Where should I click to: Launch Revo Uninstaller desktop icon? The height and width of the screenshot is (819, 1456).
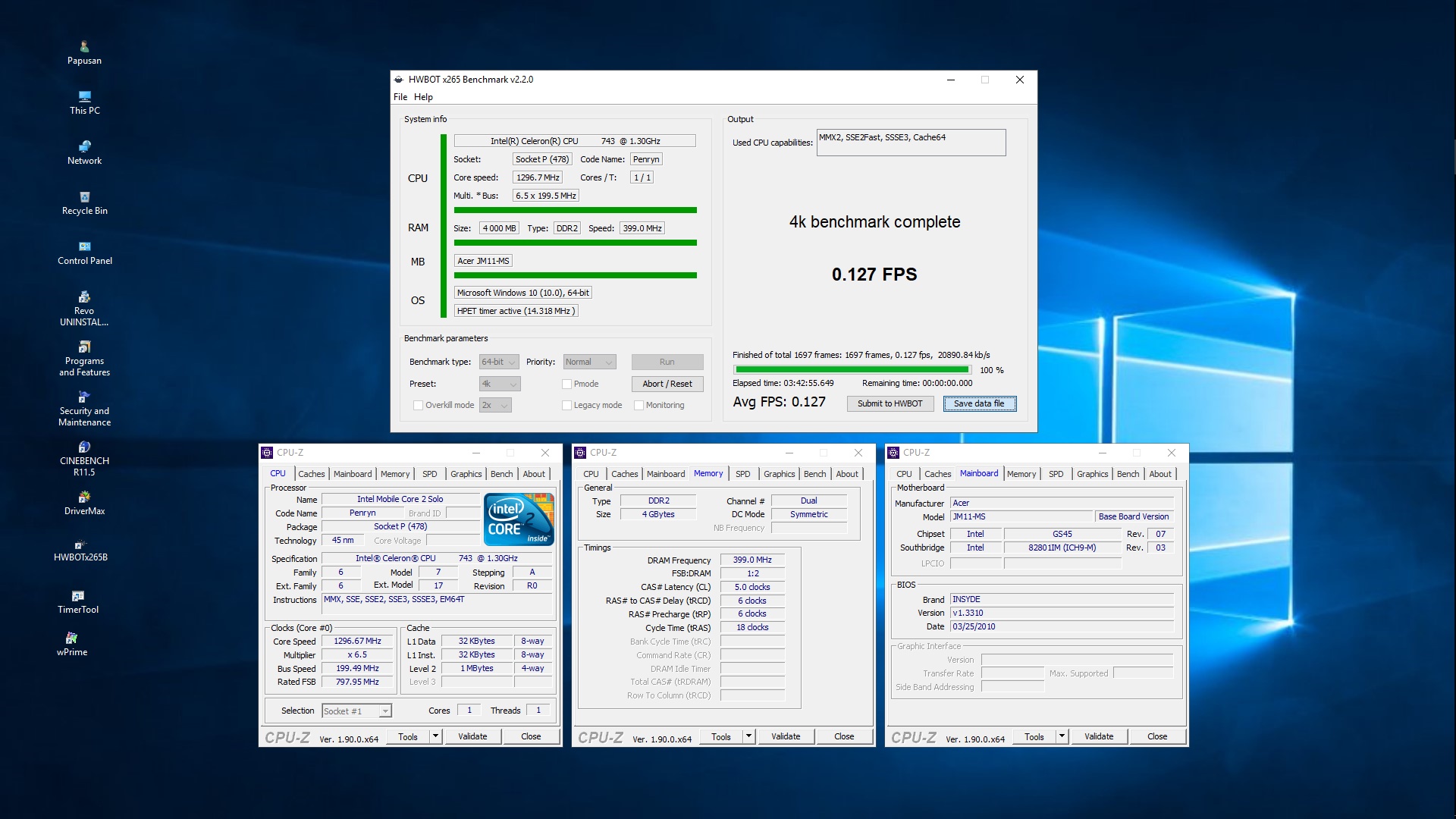click(84, 309)
